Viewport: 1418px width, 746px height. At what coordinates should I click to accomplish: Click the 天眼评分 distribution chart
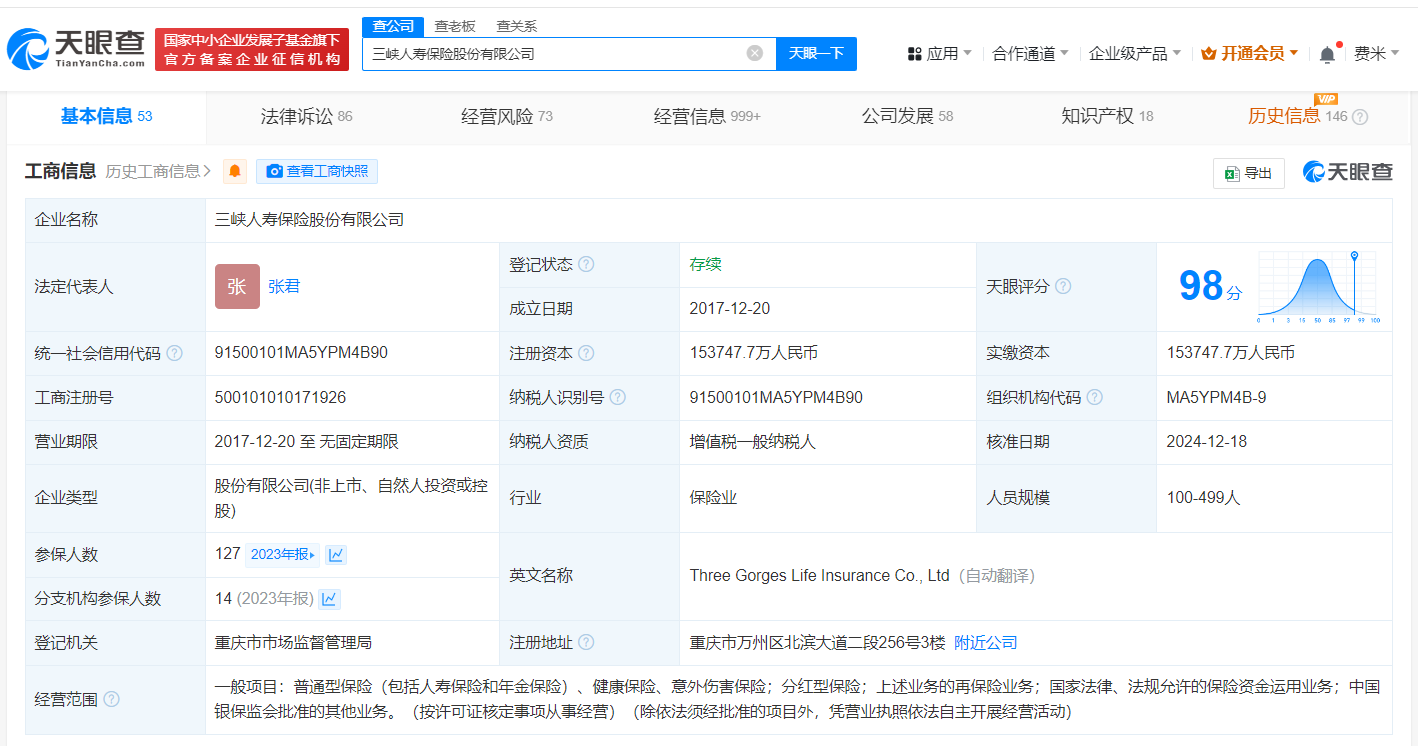pos(1318,286)
